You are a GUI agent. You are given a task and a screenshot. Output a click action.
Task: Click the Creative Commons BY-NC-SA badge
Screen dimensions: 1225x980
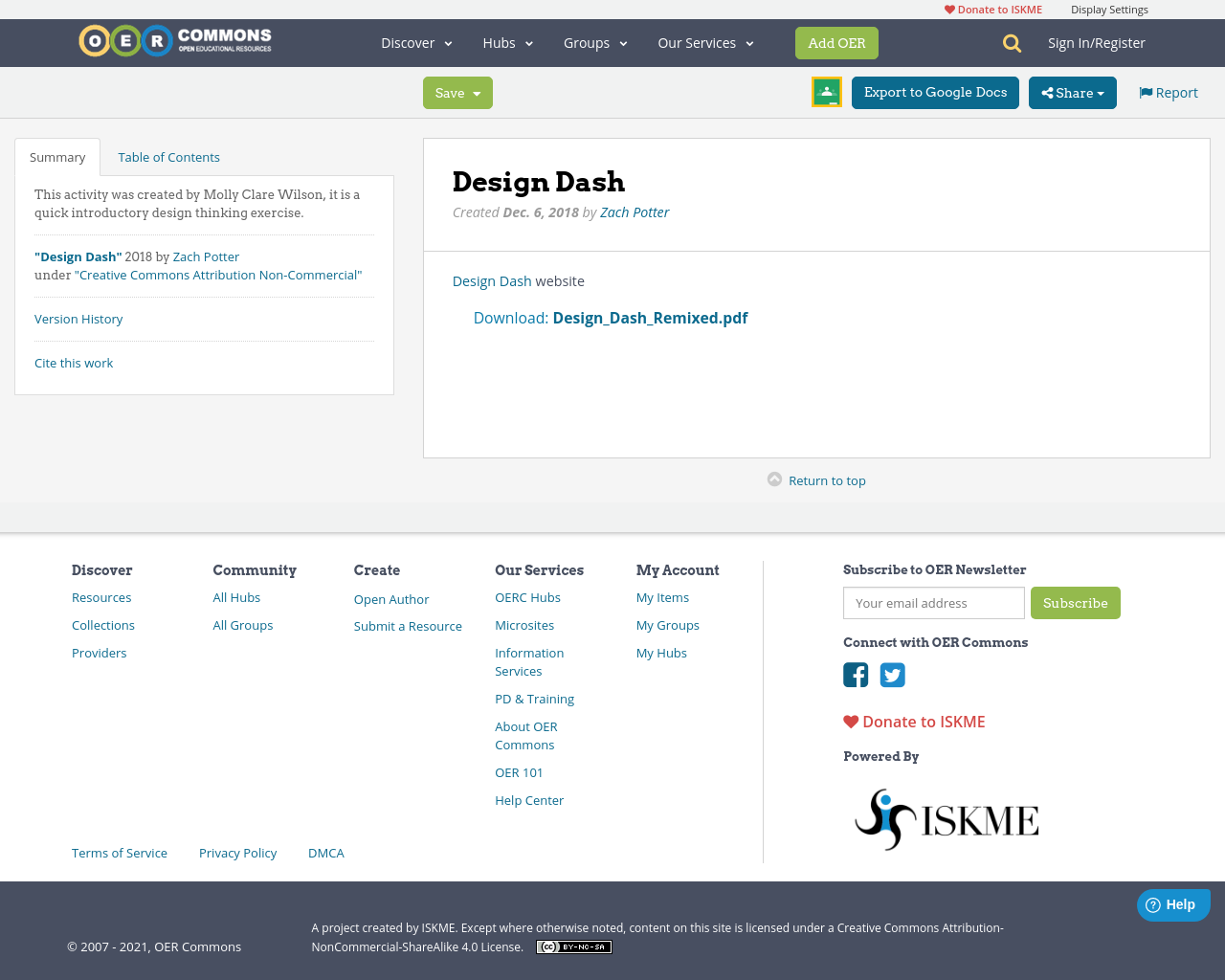coord(574,947)
